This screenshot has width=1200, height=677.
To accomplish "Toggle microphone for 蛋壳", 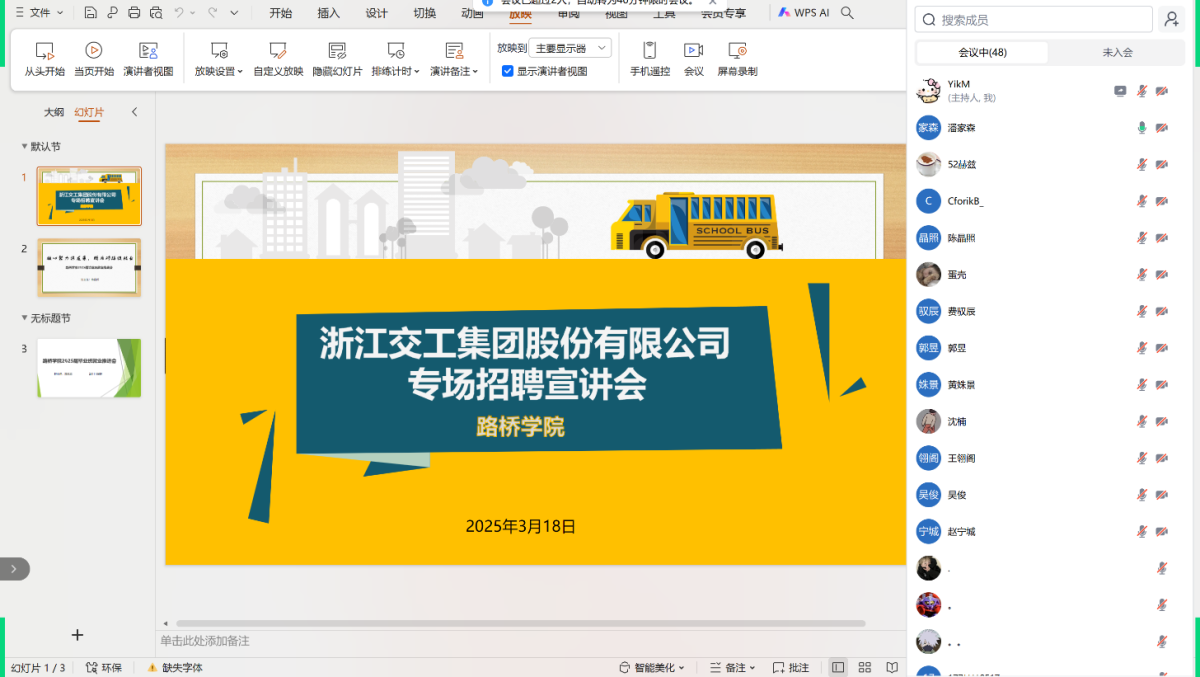I will click(x=1141, y=274).
